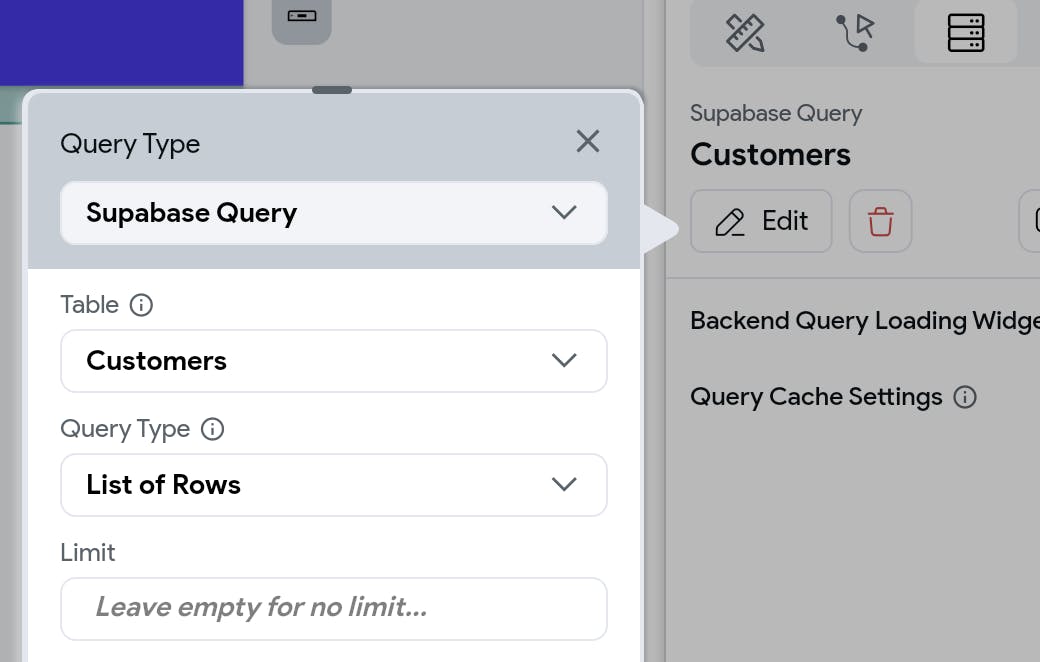Screen dimensions: 1040x662
Task: Open the design properties ruler-pencil tab
Action: tap(745, 33)
